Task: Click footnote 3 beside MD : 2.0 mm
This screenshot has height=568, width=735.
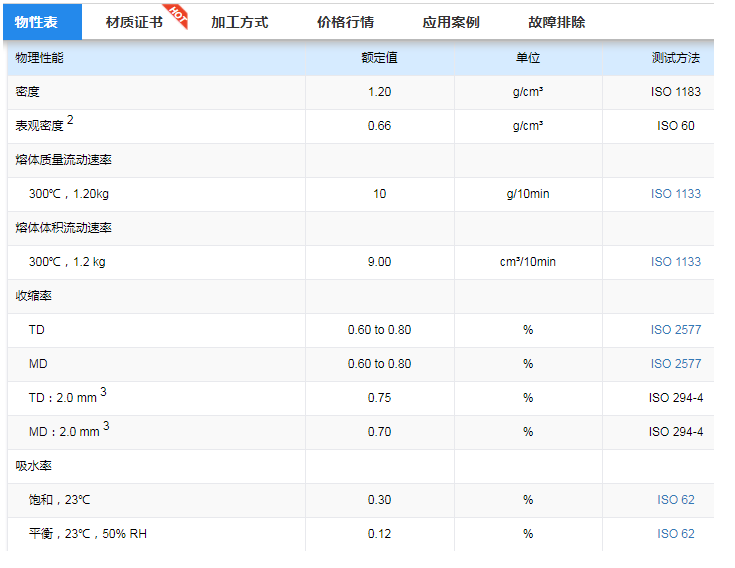Action: tap(106, 427)
